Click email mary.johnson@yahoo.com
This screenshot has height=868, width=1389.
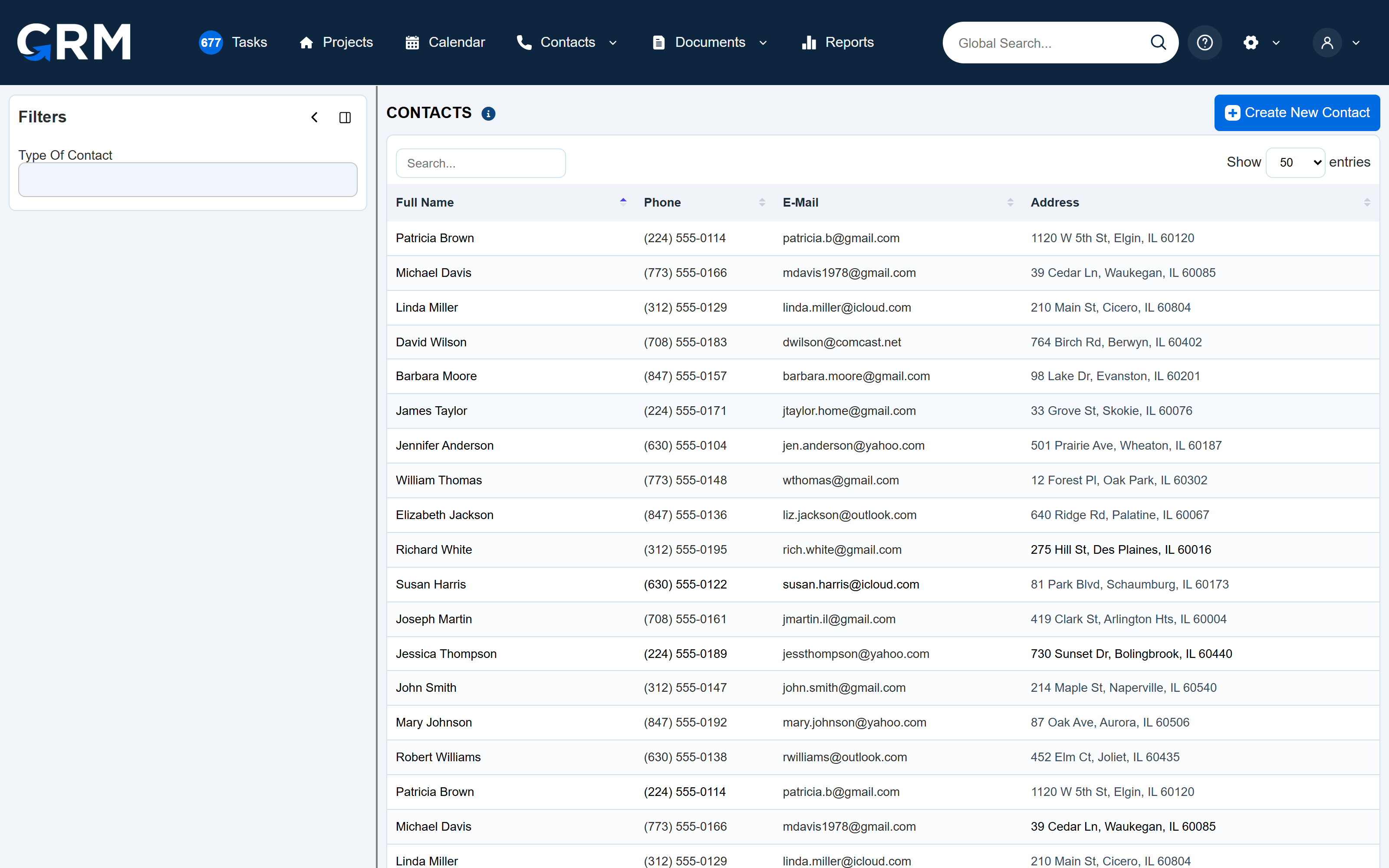click(x=854, y=722)
